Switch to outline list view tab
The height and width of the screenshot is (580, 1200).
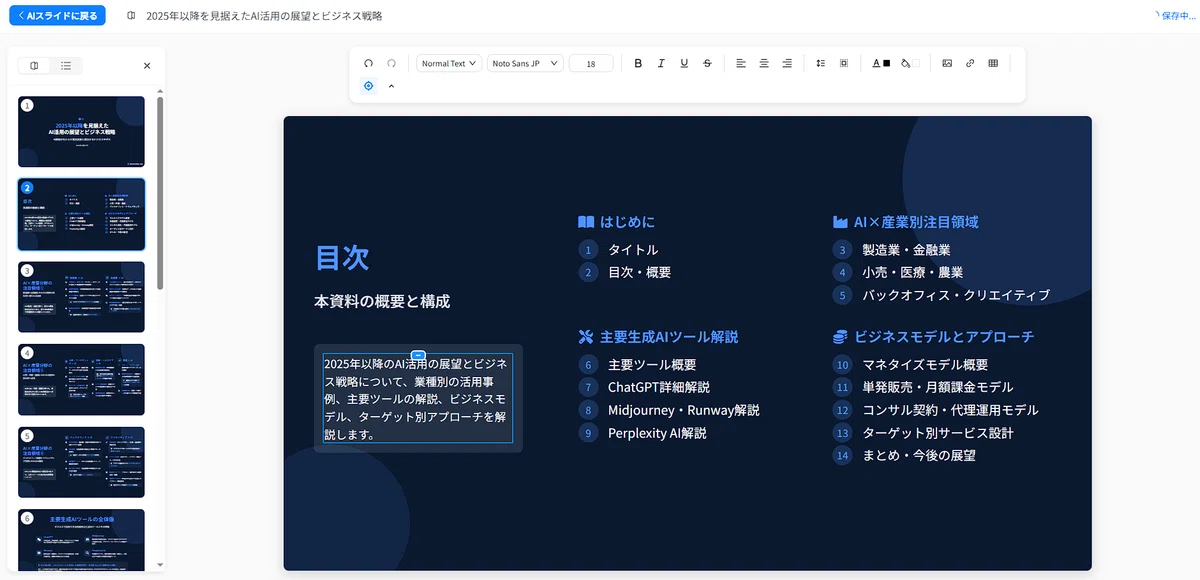click(66, 66)
